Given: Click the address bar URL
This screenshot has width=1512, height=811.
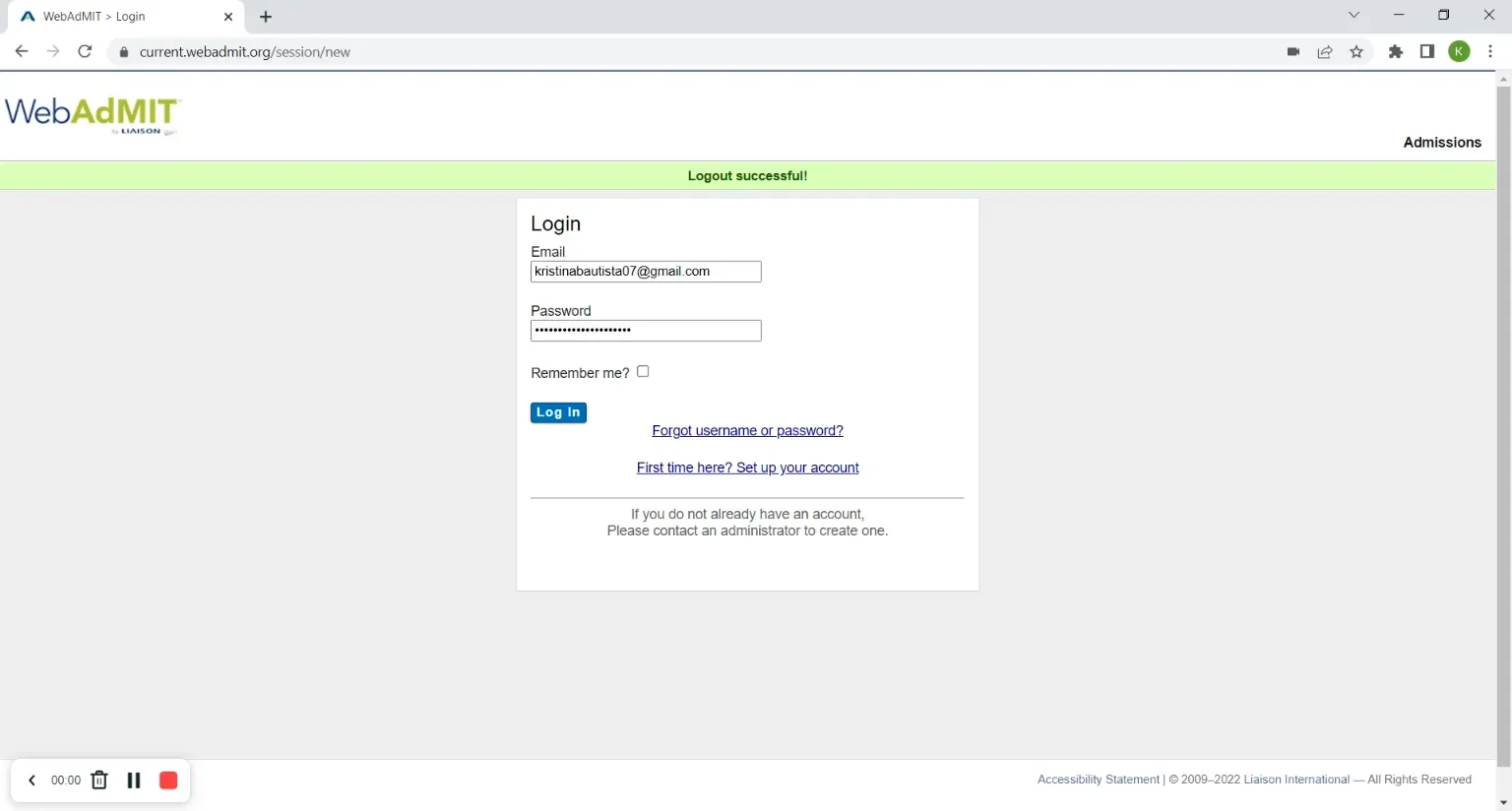Looking at the screenshot, I should point(245,52).
